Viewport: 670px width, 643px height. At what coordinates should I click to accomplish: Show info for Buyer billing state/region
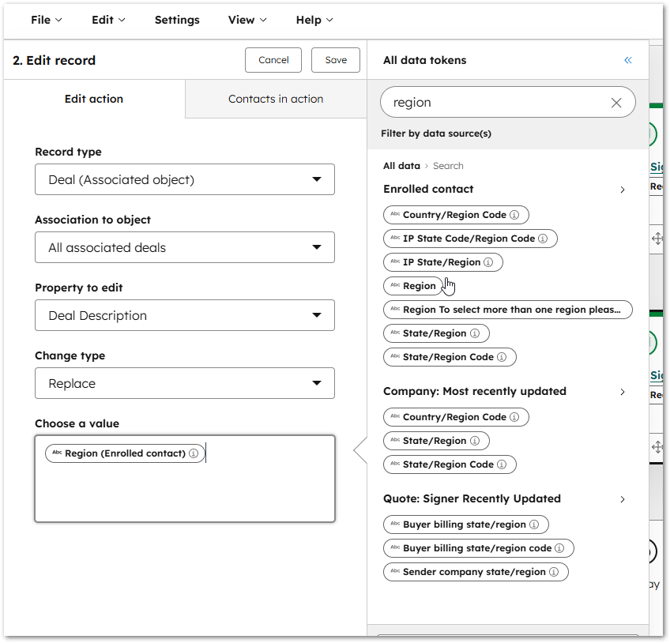click(x=534, y=525)
